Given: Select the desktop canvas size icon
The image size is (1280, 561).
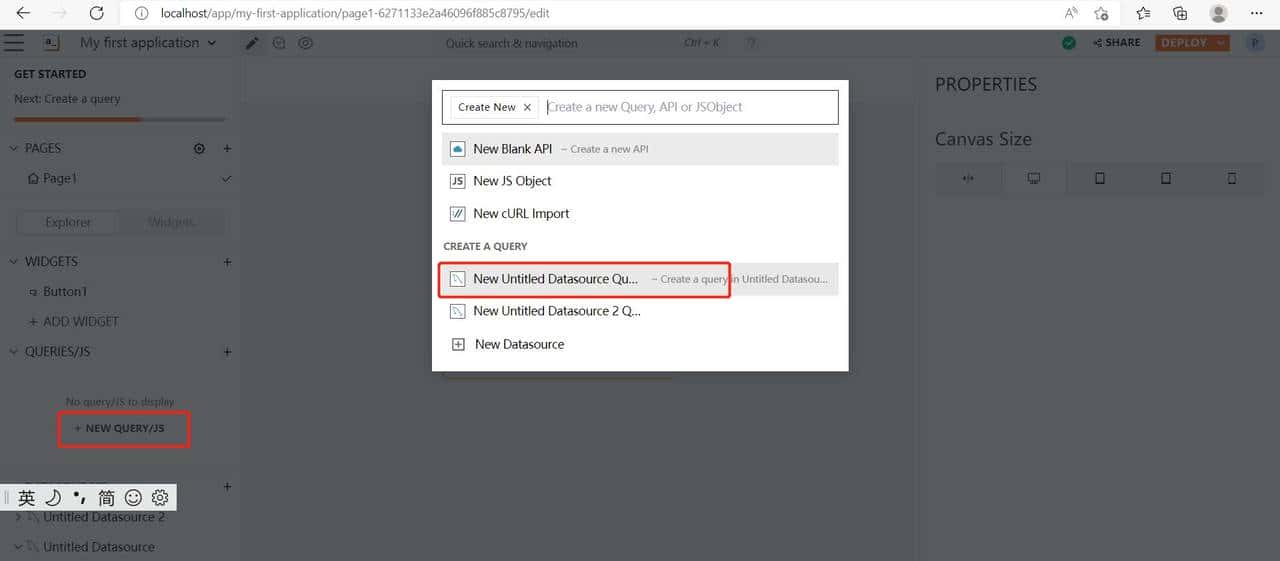Looking at the screenshot, I should tap(1034, 179).
